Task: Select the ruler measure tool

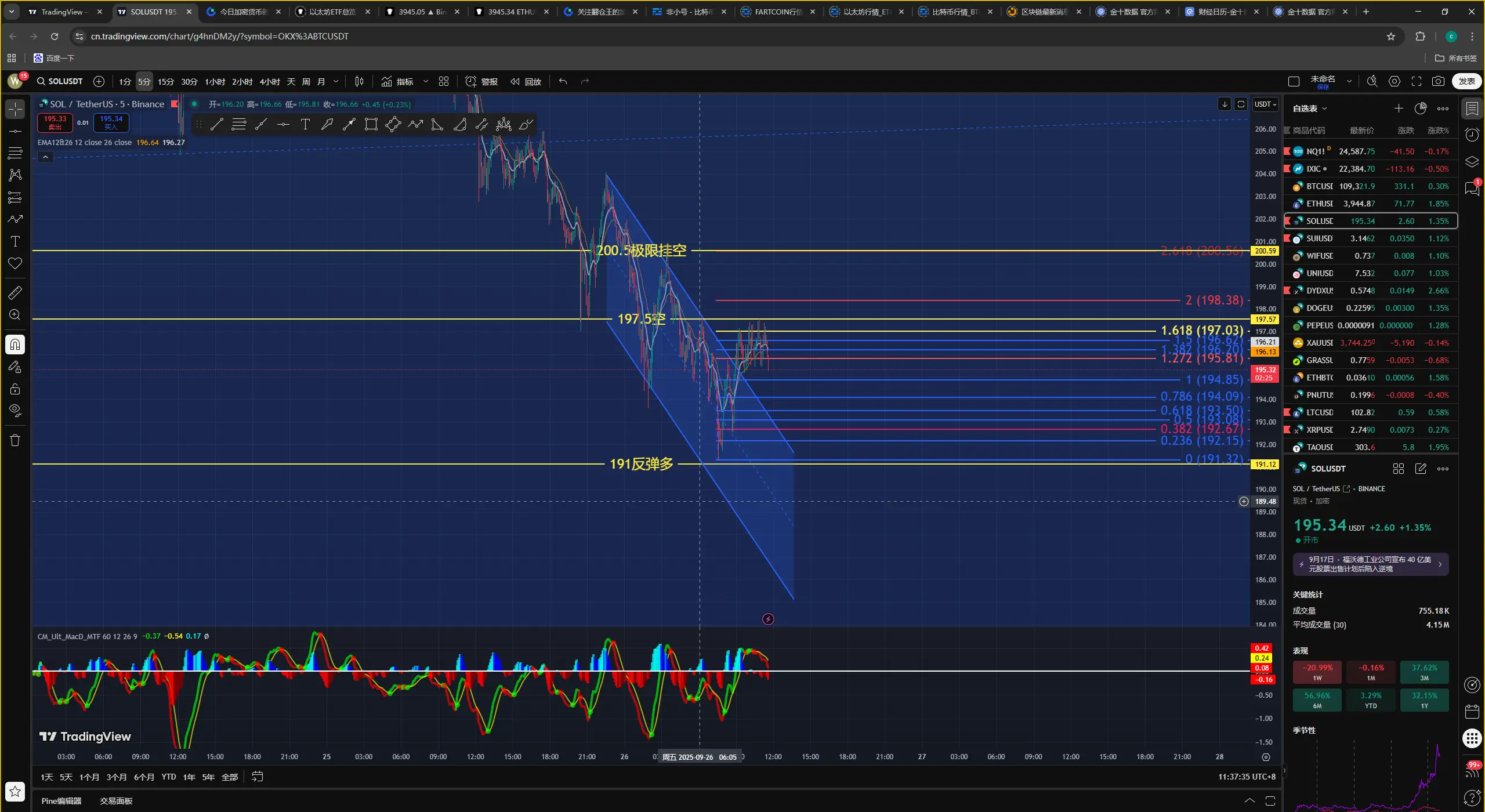Action: pyautogui.click(x=15, y=293)
